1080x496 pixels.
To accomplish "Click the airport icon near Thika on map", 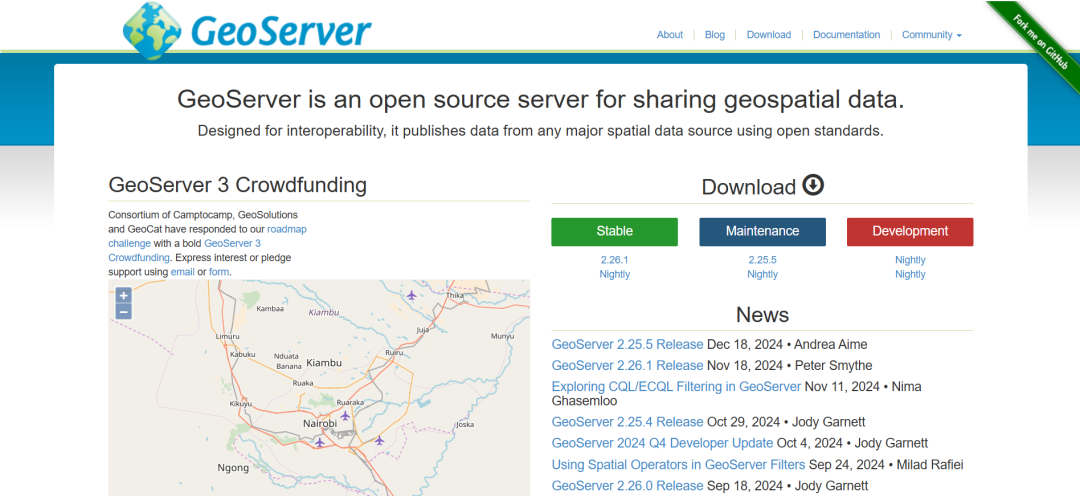I will tap(411, 296).
